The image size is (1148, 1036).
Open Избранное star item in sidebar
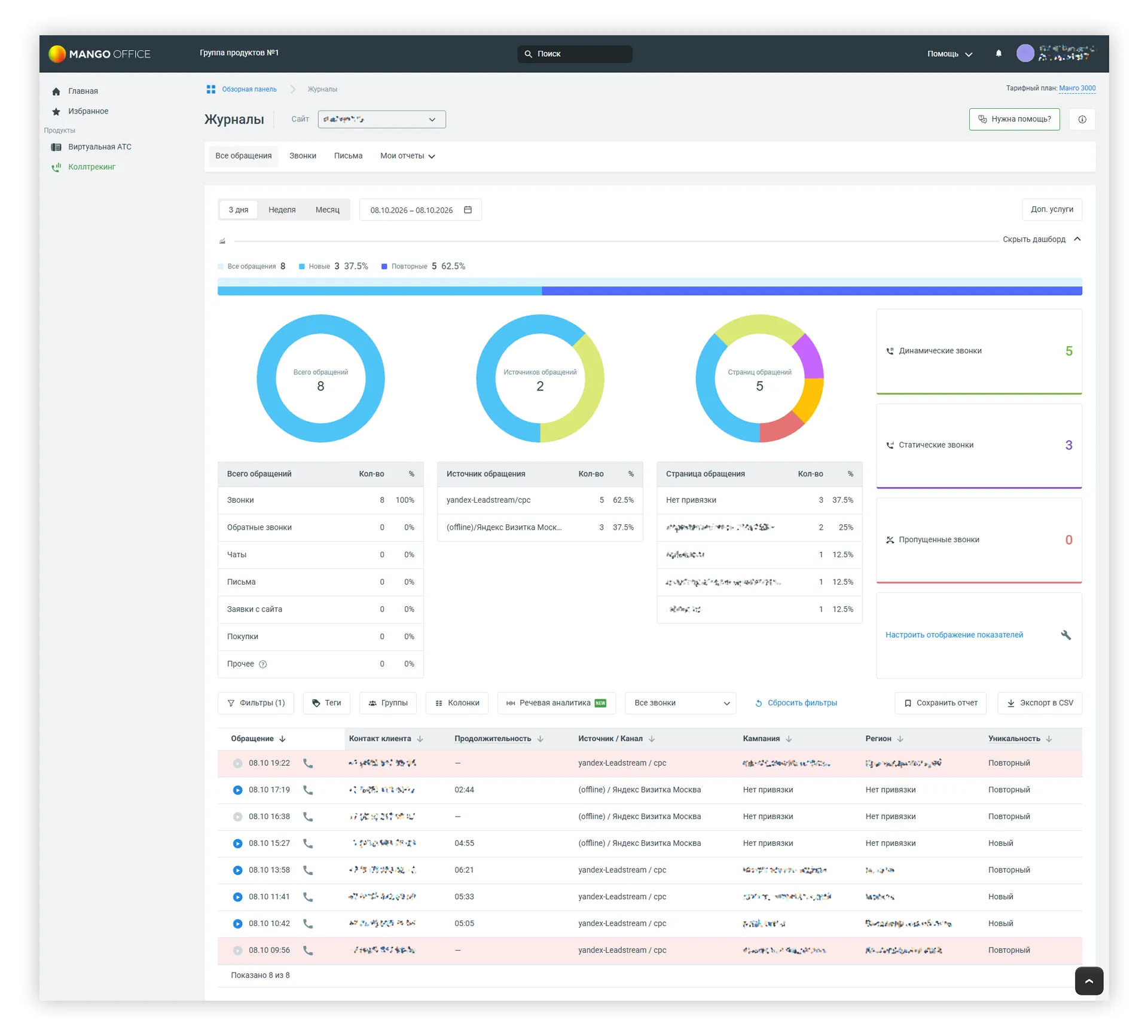pos(81,111)
